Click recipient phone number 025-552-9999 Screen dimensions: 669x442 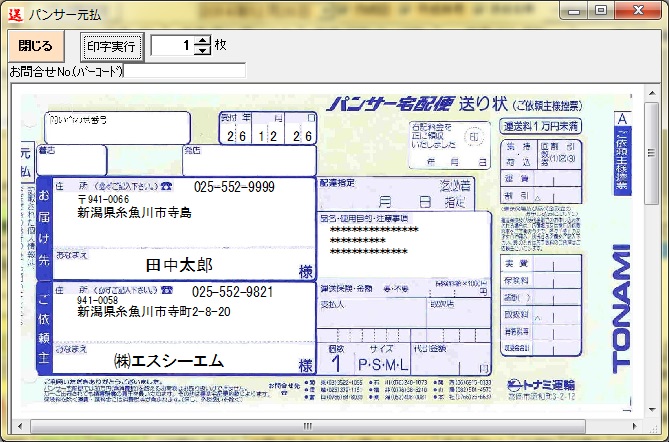click(234, 186)
